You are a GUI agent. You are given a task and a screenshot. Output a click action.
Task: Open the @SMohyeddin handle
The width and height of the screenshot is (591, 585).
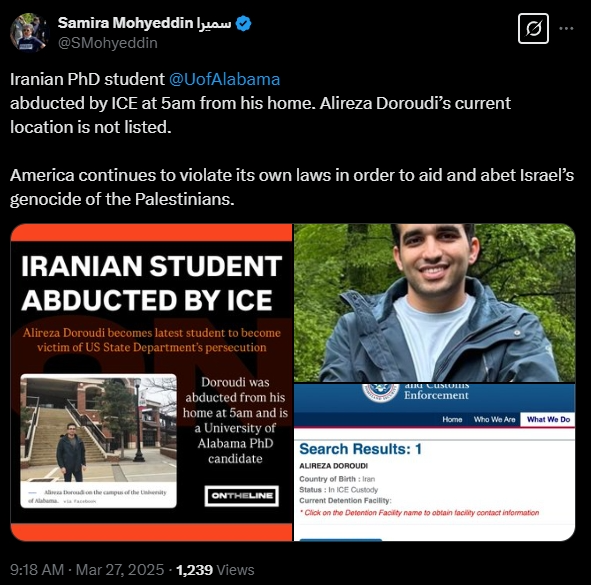click(108, 43)
